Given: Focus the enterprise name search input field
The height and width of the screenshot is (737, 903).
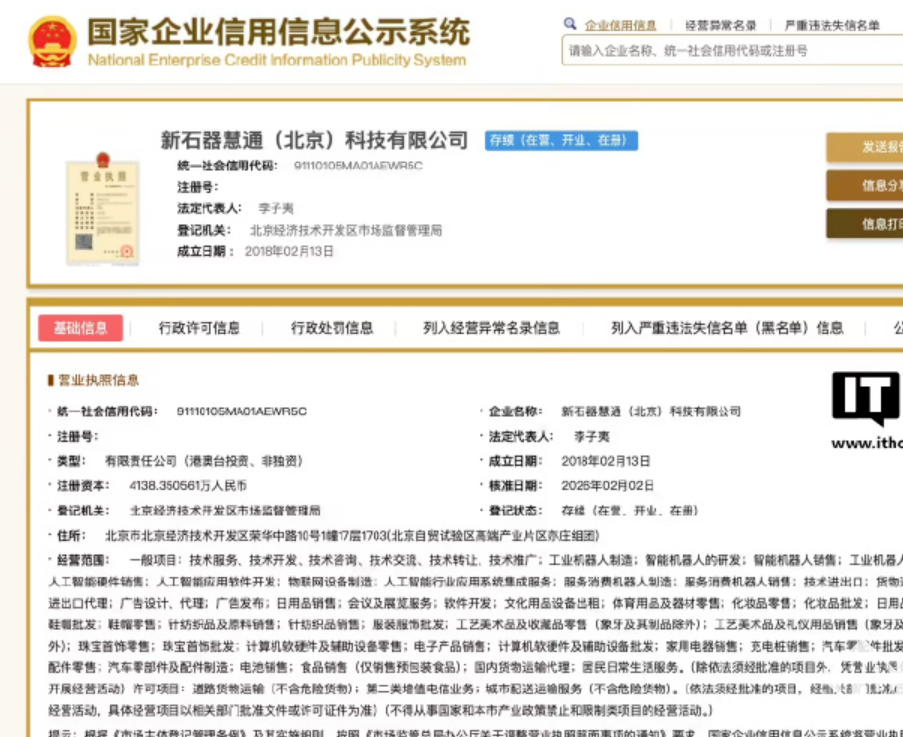Looking at the screenshot, I should pyautogui.click(x=730, y=50).
